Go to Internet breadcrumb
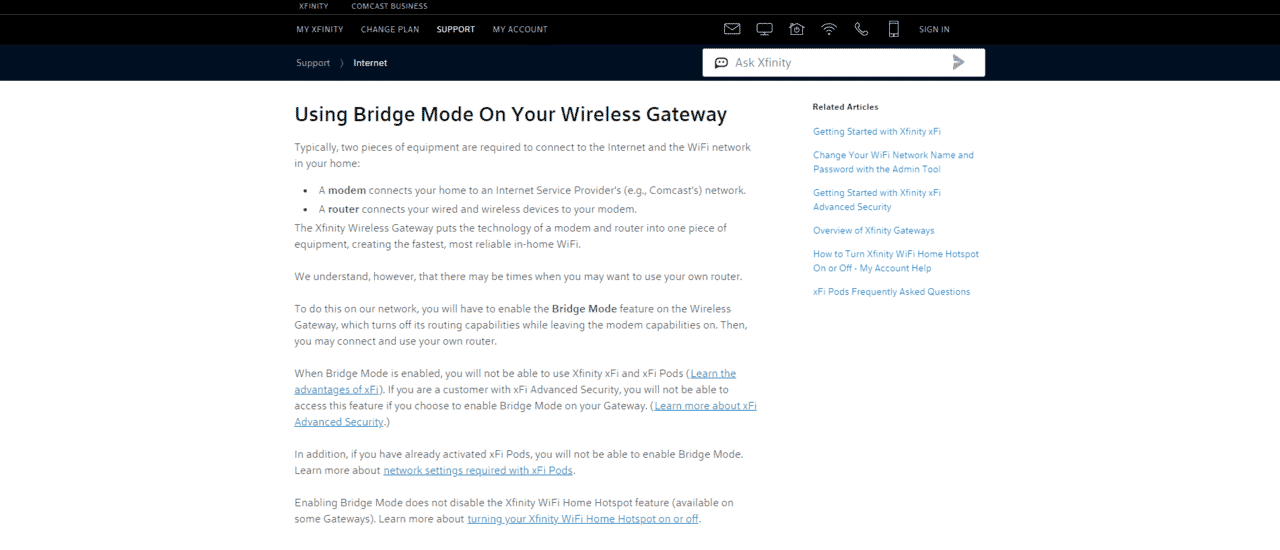This screenshot has width=1280, height=550. (x=370, y=63)
